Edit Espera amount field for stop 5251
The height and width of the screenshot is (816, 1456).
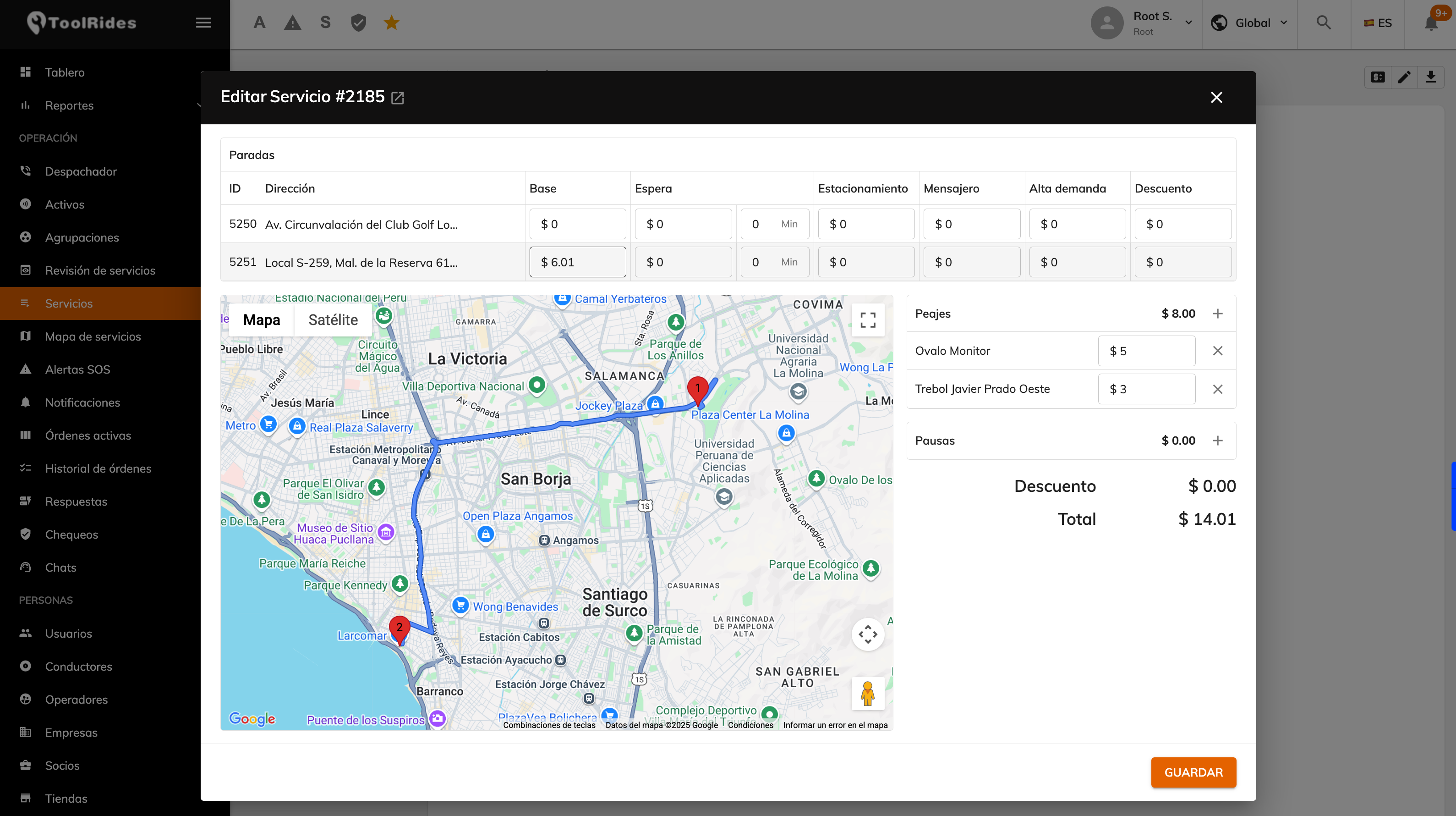(683, 262)
